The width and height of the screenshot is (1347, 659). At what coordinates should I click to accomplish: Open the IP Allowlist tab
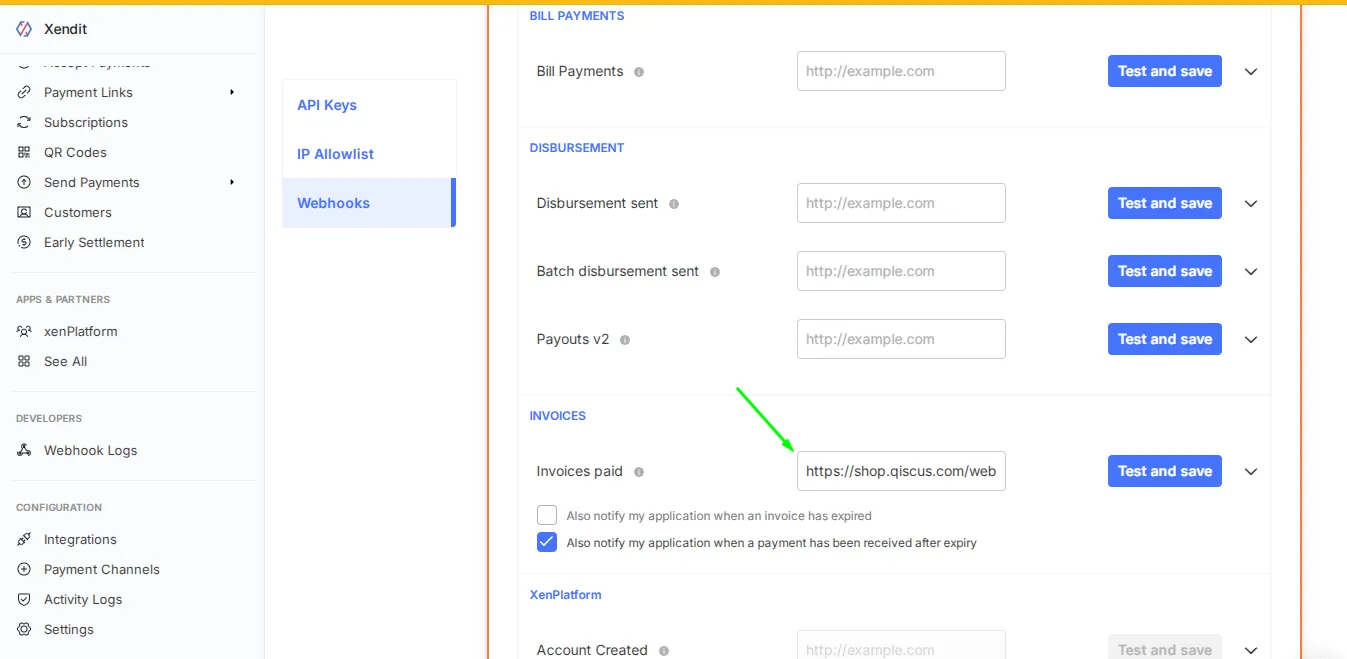pyautogui.click(x=335, y=154)
